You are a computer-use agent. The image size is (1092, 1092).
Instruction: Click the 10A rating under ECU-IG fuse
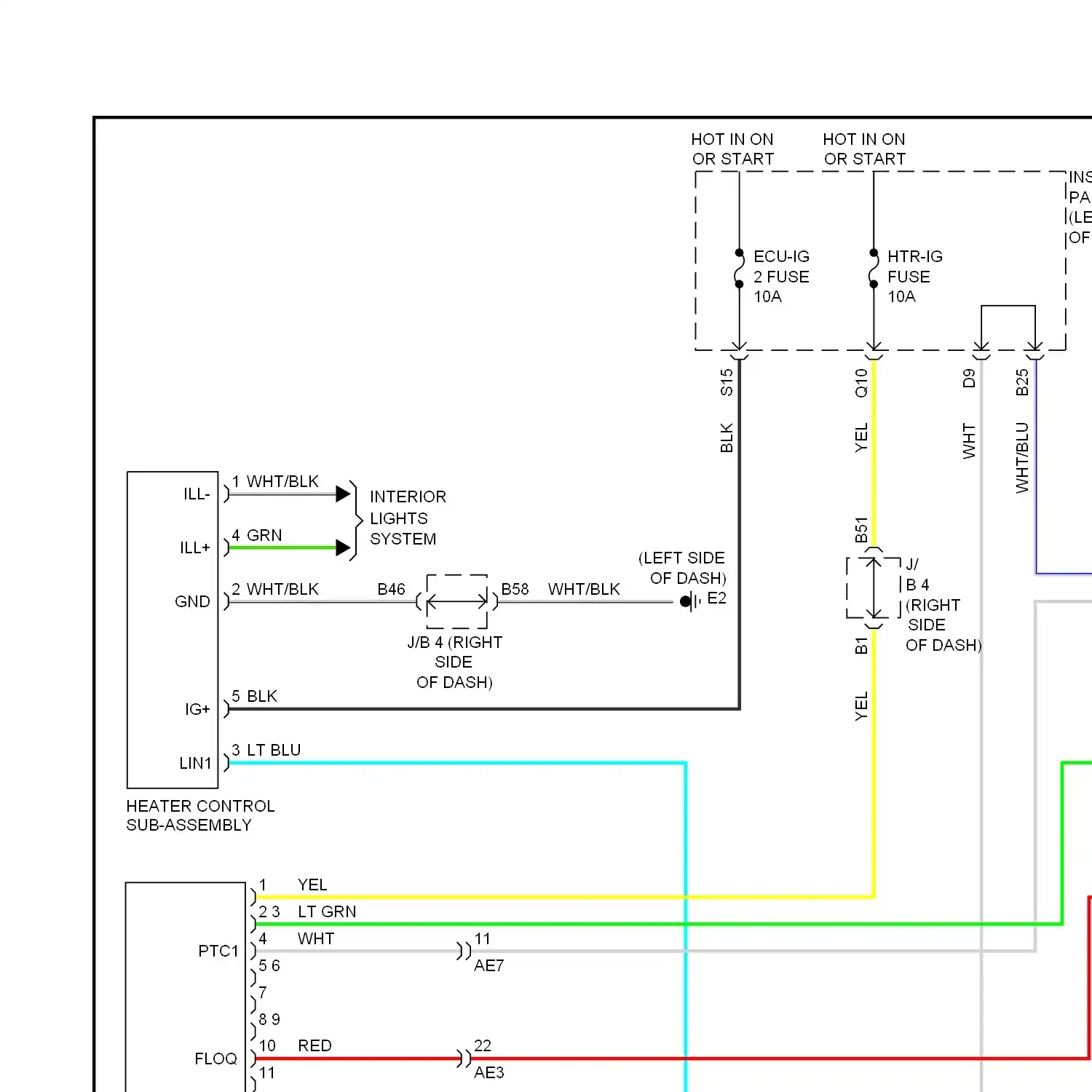coord(767,296)
